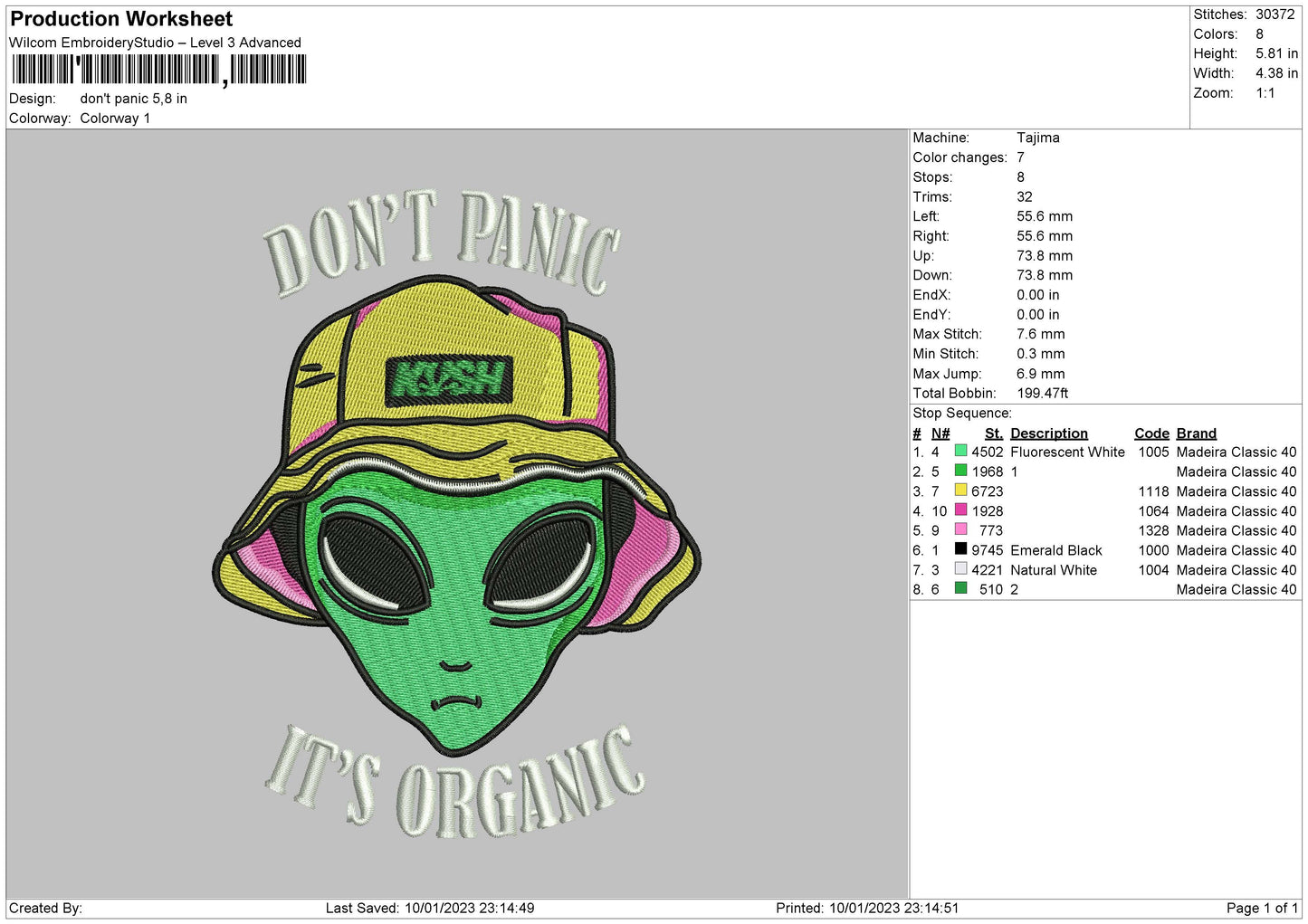Click the Min Stitch value 0.3 mm
The height and width of the screenshot is (924, 1308).
(1040, 354)
